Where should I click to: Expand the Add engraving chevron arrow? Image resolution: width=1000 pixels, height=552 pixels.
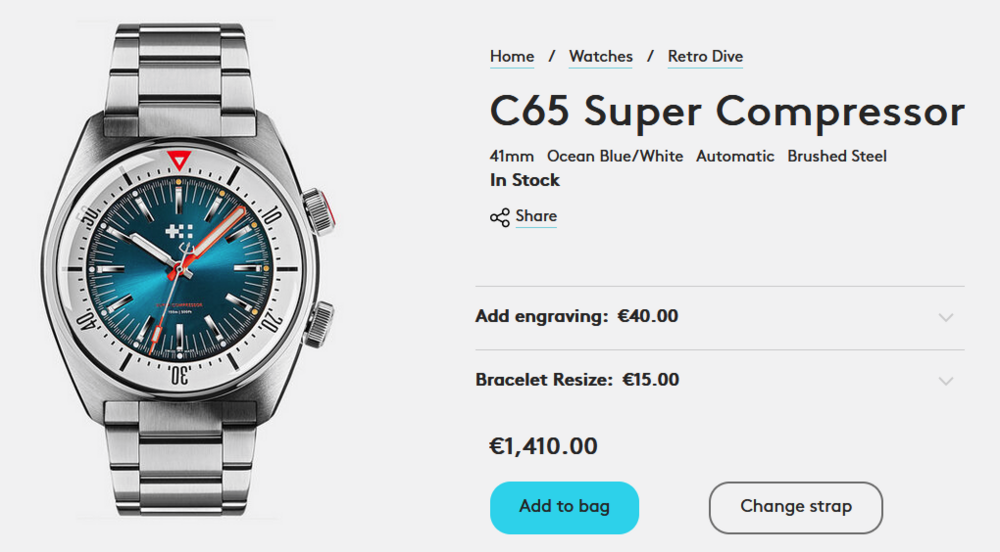[x=946, y=317]
